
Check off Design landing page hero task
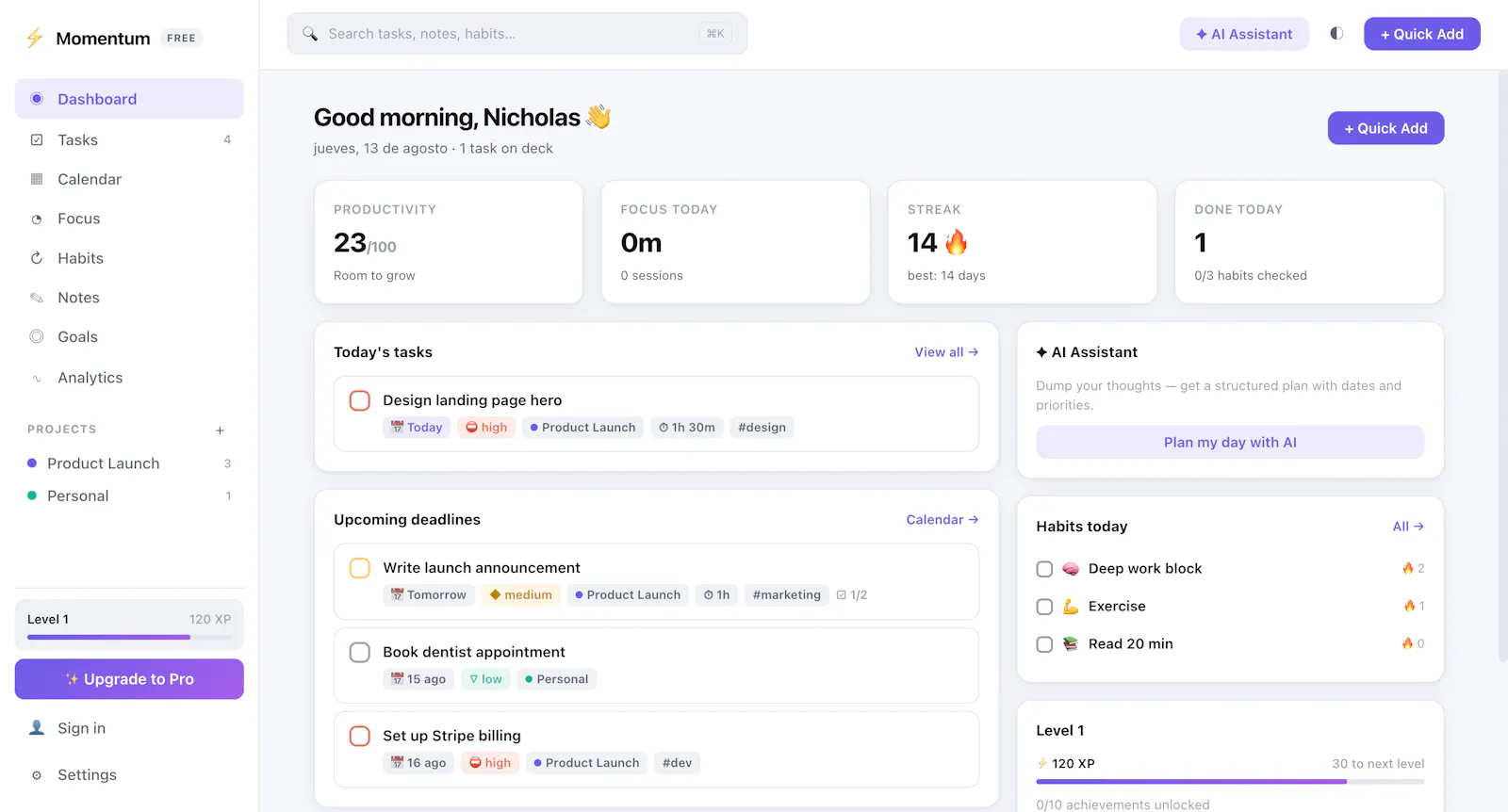pyautogui.click(x=360, y=400)
